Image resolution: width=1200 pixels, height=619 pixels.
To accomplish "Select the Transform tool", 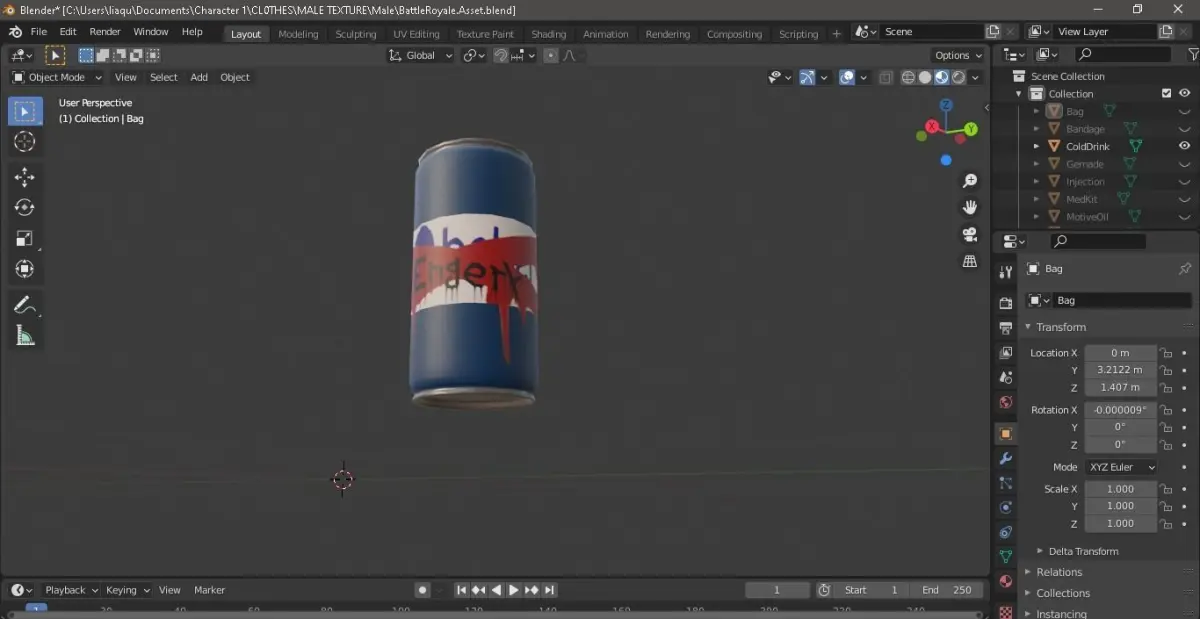I will [x=25, y=269].
